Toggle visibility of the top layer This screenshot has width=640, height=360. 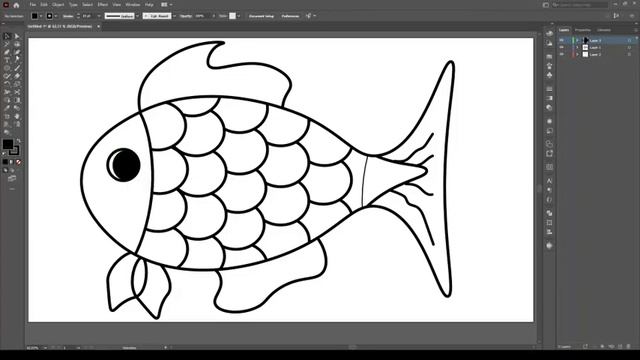(x=562, y=40)
